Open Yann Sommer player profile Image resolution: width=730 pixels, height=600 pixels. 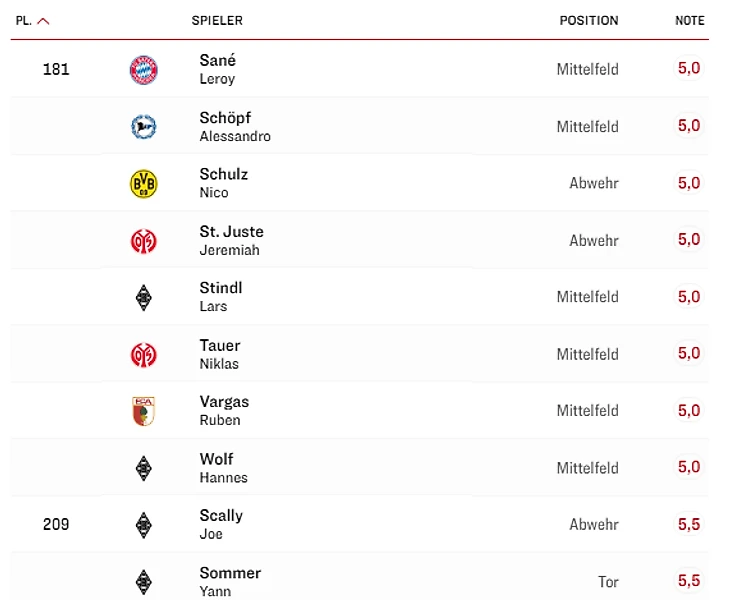point(230,580)
